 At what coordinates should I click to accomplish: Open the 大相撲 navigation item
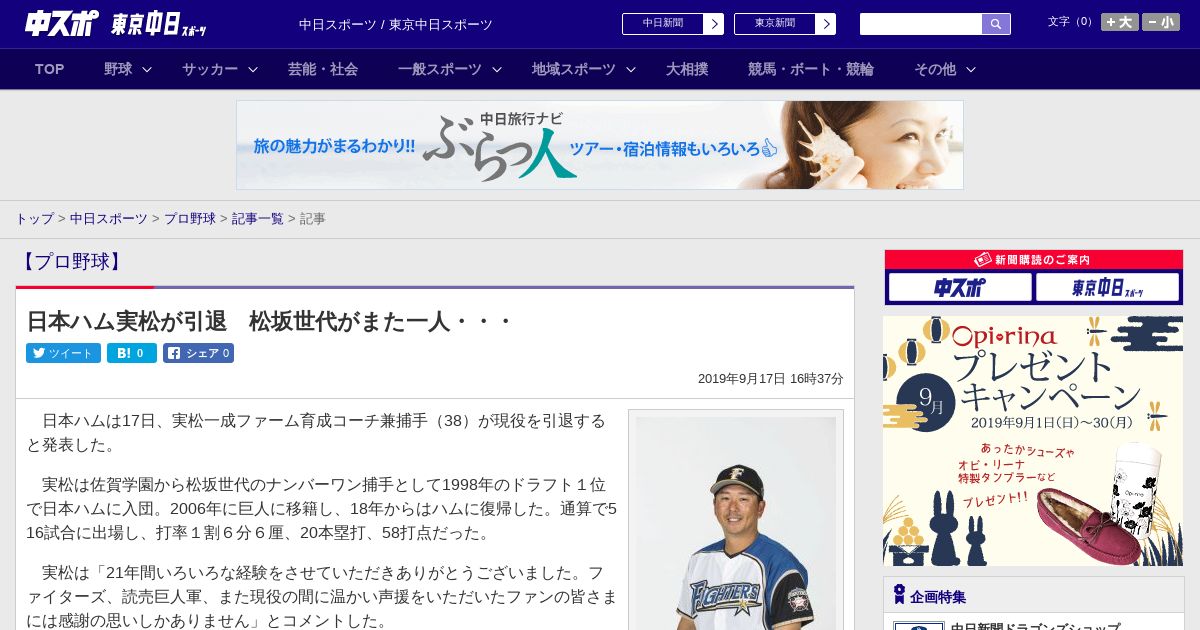tap(687, 69)
